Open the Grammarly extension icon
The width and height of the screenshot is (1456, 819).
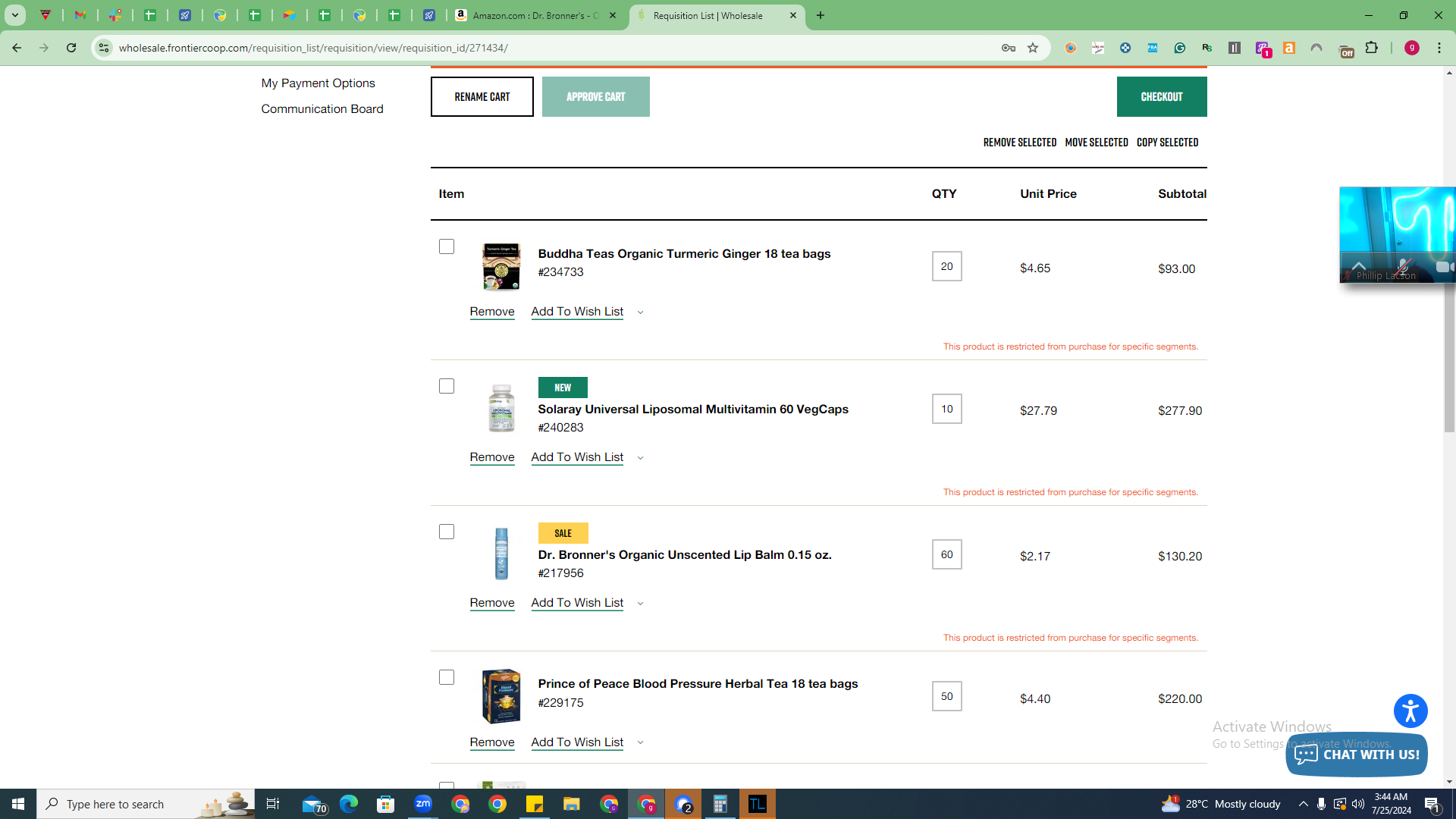pyautogui.click(x=1180, y=48)
